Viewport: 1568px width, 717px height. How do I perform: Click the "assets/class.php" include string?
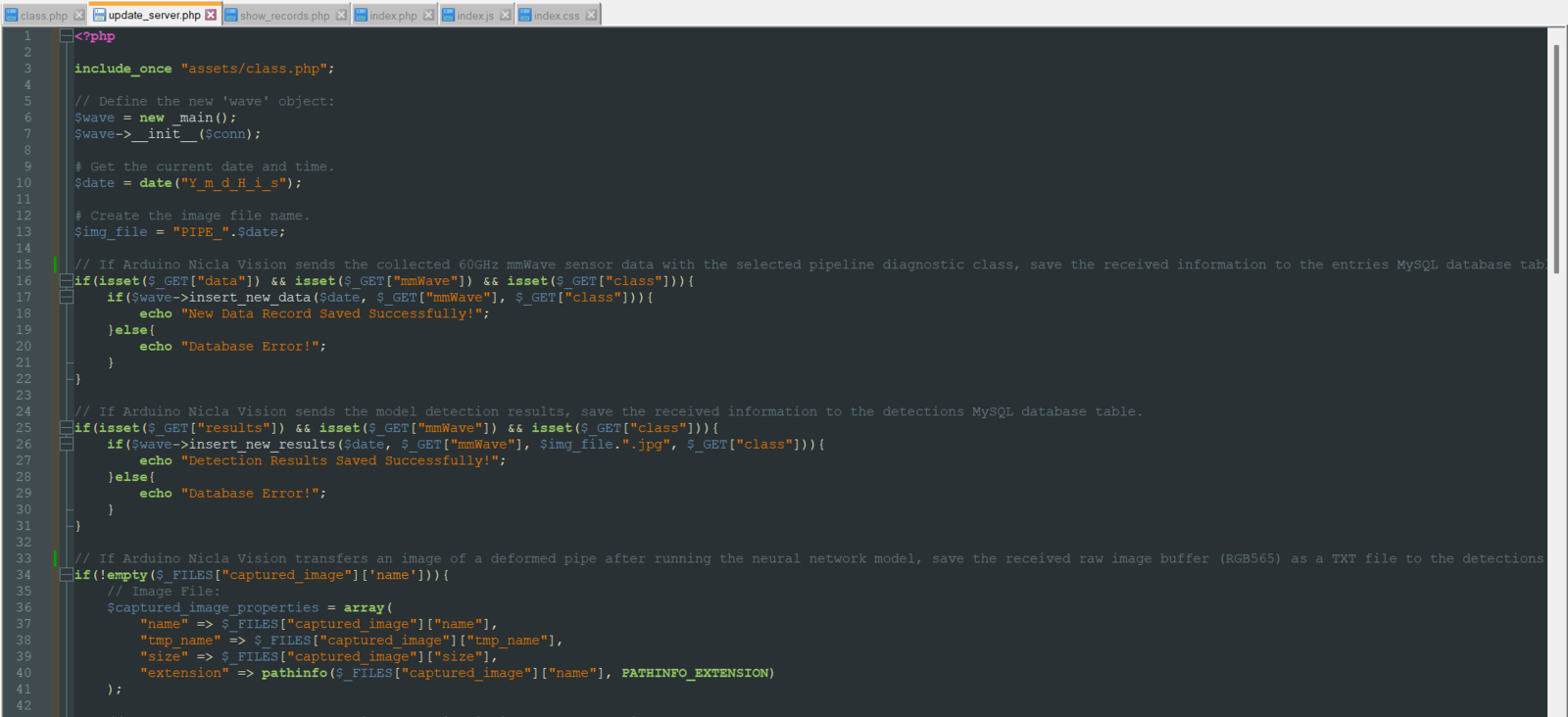pyautogui.click(x=254, y=69)
